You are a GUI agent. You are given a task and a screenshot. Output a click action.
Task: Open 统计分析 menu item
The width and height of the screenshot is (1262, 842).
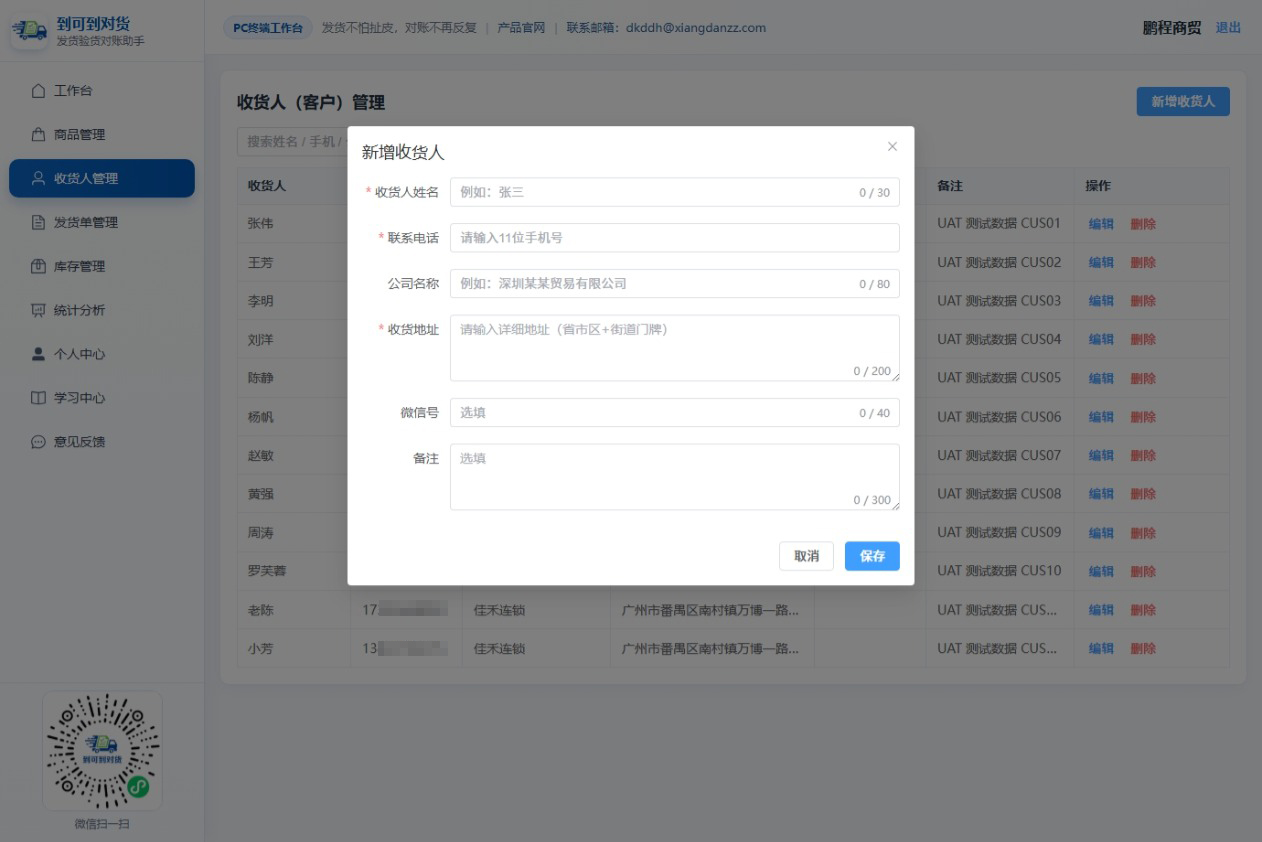[102, 311]
